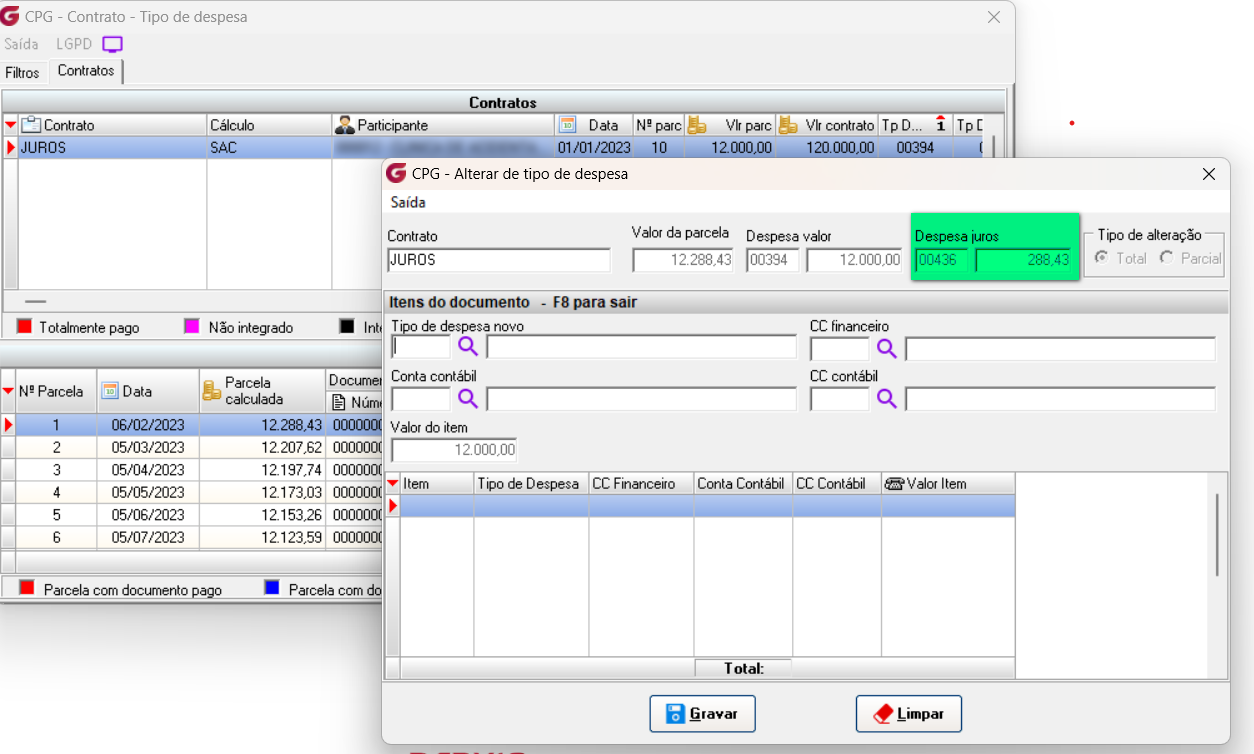The height and width of the screenshot is (754, 1254).
Task: Click the Contrato column clipboard icon
Action: click(31, 125)
